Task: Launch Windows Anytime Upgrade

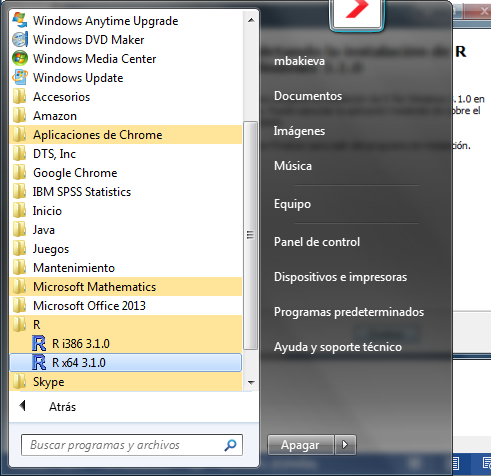Action: pyautogui.click(x=126, y=20)
